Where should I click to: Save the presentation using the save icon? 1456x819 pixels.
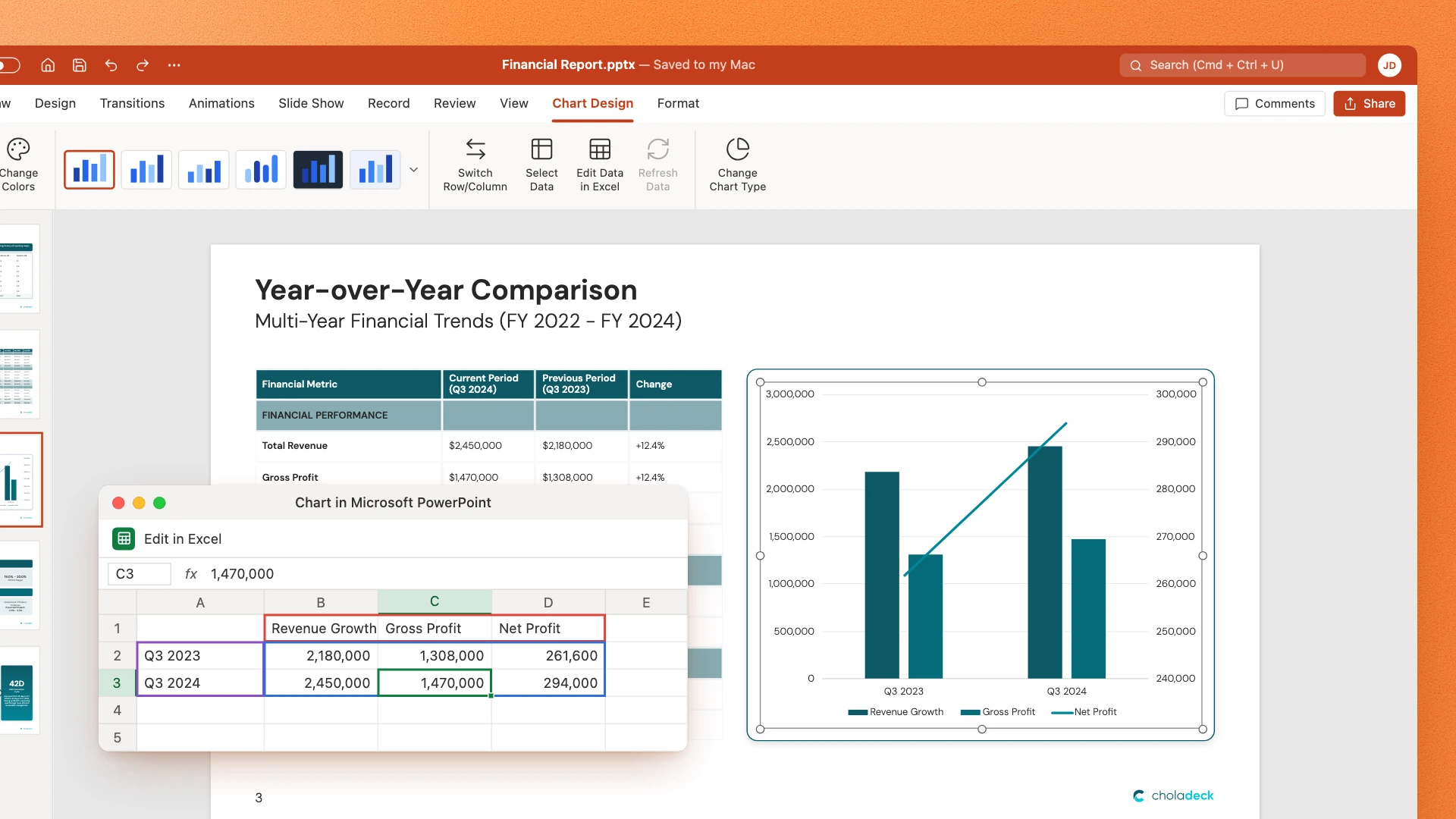click(80, 65)
